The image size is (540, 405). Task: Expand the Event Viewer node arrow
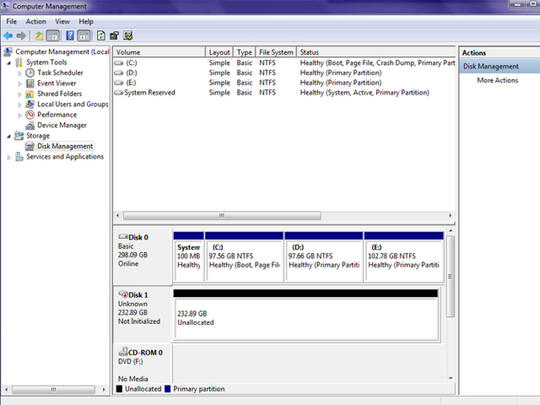click(x=20, y=84)
